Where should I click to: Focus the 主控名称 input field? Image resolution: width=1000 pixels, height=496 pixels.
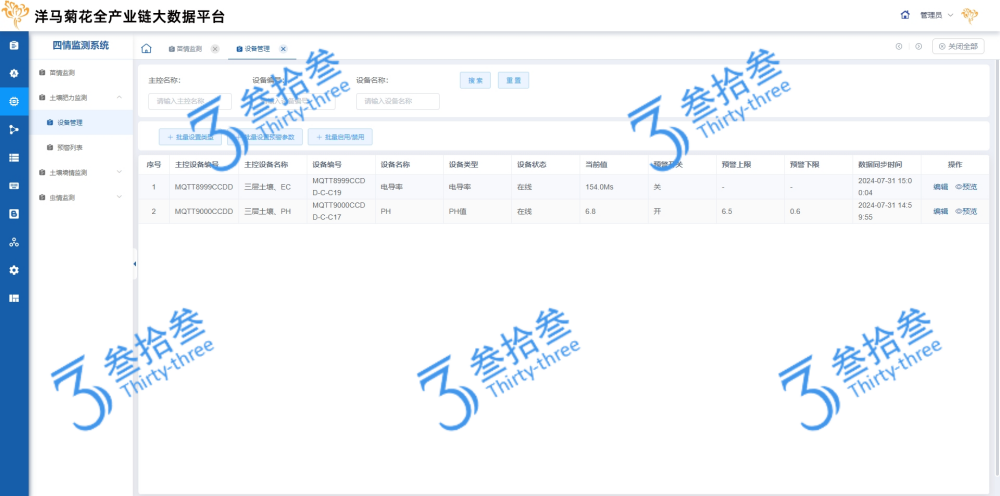(190, 101)
